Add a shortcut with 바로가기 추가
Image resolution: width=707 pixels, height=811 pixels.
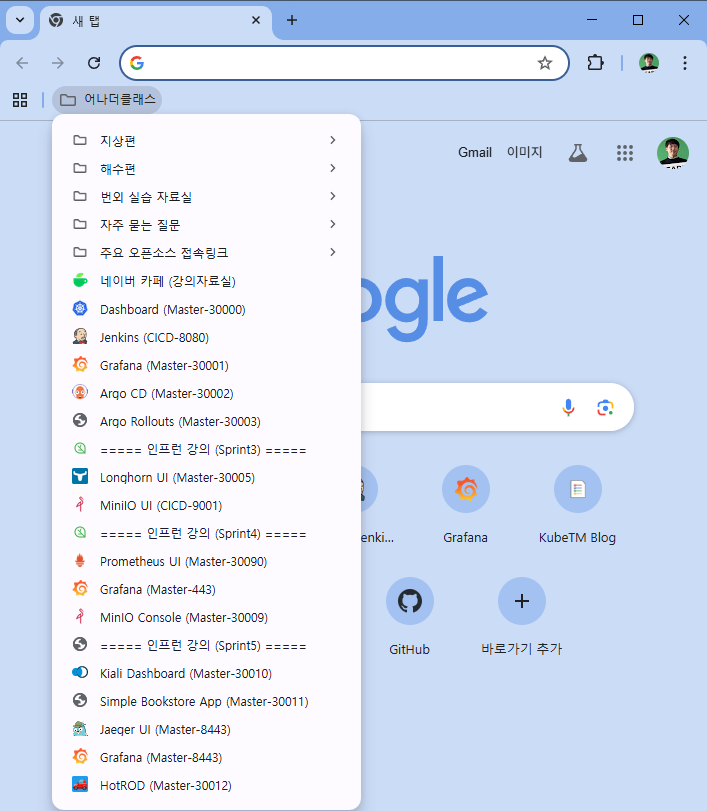click(x=521, y=617)
